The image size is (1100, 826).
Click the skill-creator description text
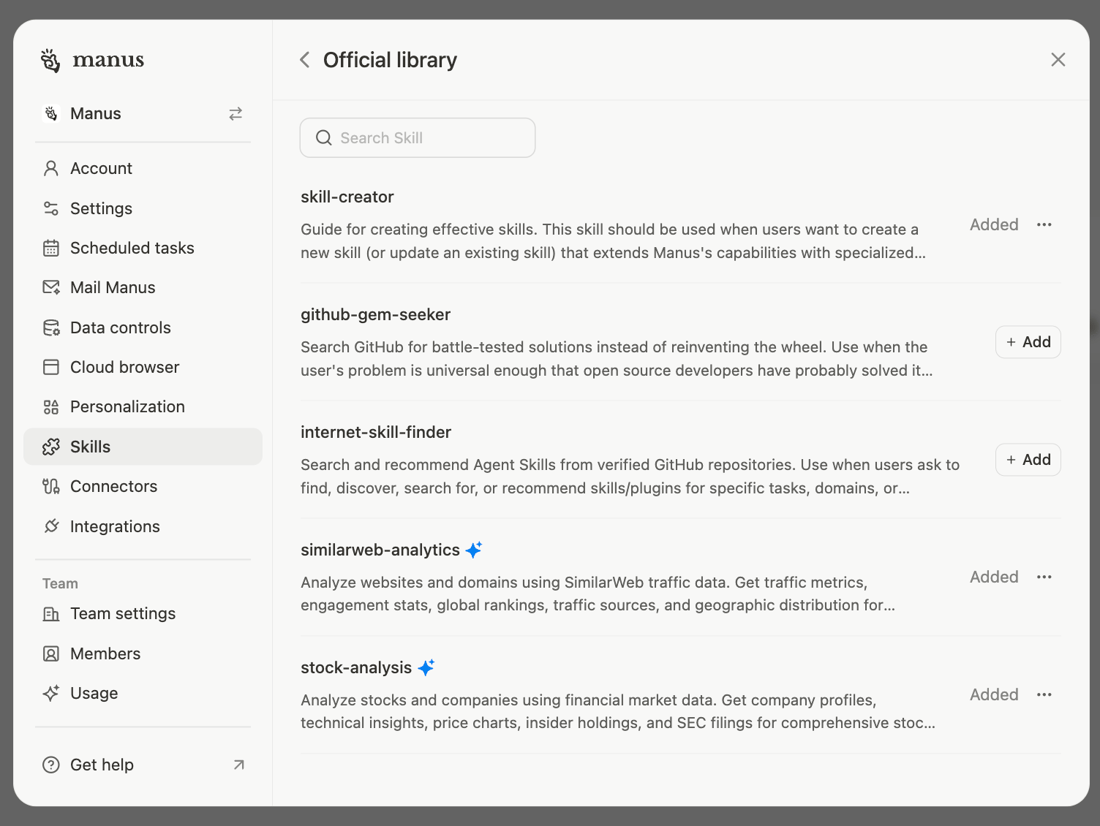tap(613, 241)
